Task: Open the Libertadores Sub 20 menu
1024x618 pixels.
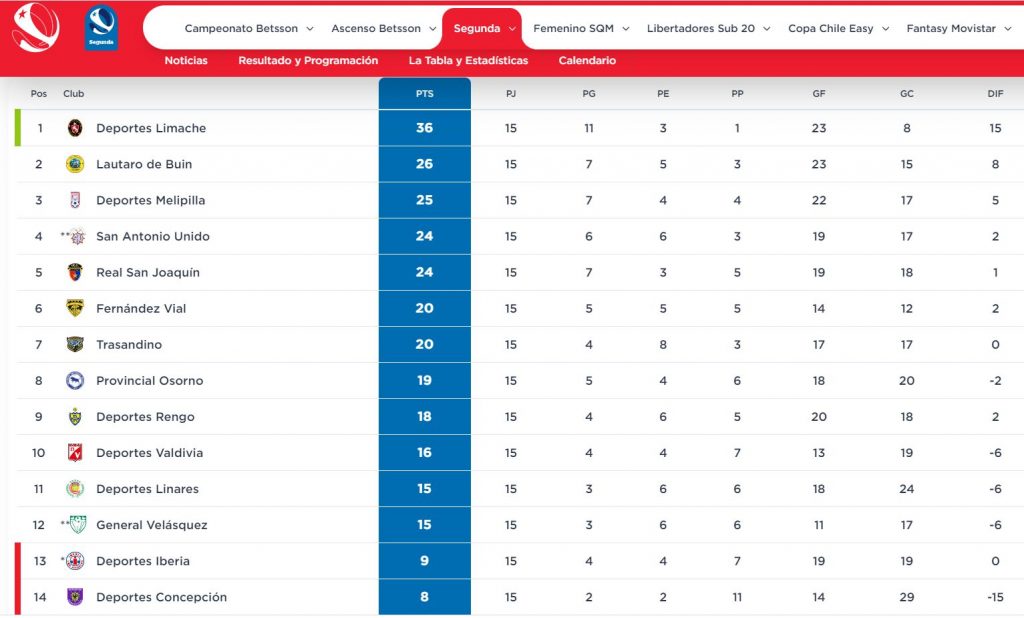Action: point(701,29)
